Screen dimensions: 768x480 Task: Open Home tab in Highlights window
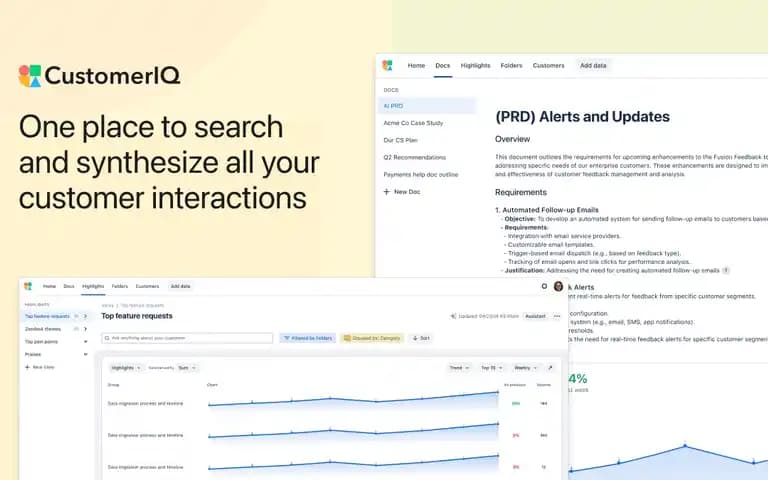(x=49, y=286)
